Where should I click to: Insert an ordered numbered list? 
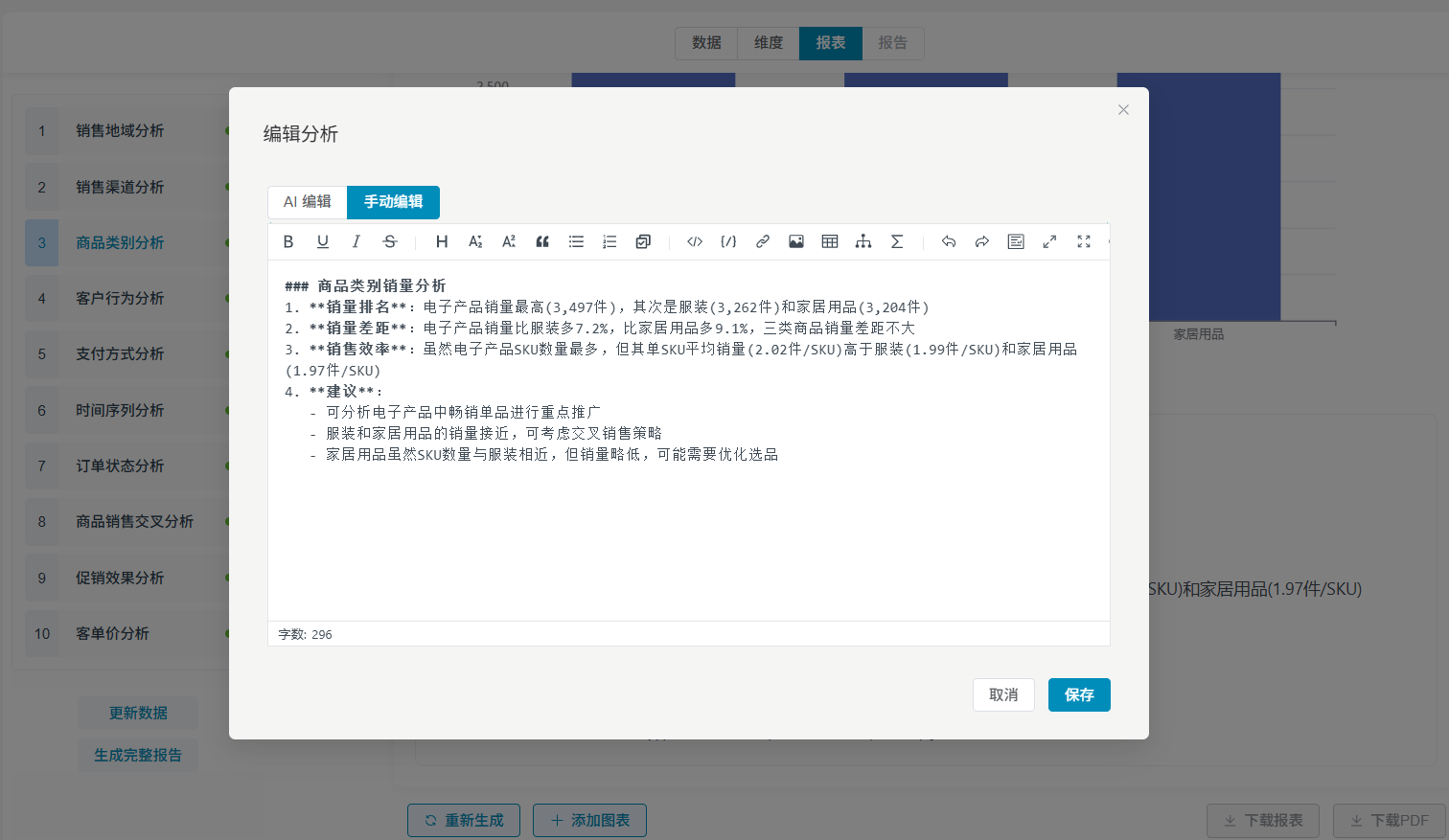(609, 241)
